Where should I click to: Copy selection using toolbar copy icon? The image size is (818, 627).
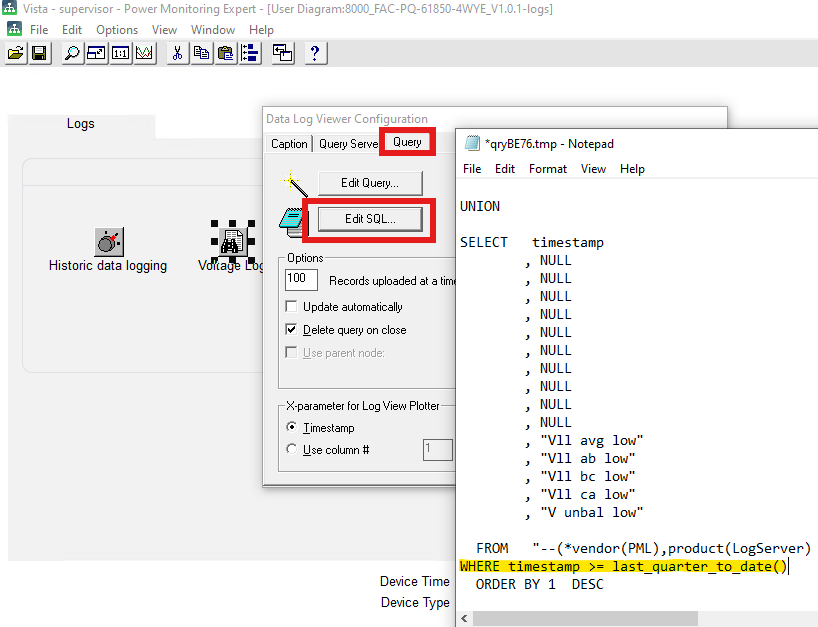tap(201, 53)
